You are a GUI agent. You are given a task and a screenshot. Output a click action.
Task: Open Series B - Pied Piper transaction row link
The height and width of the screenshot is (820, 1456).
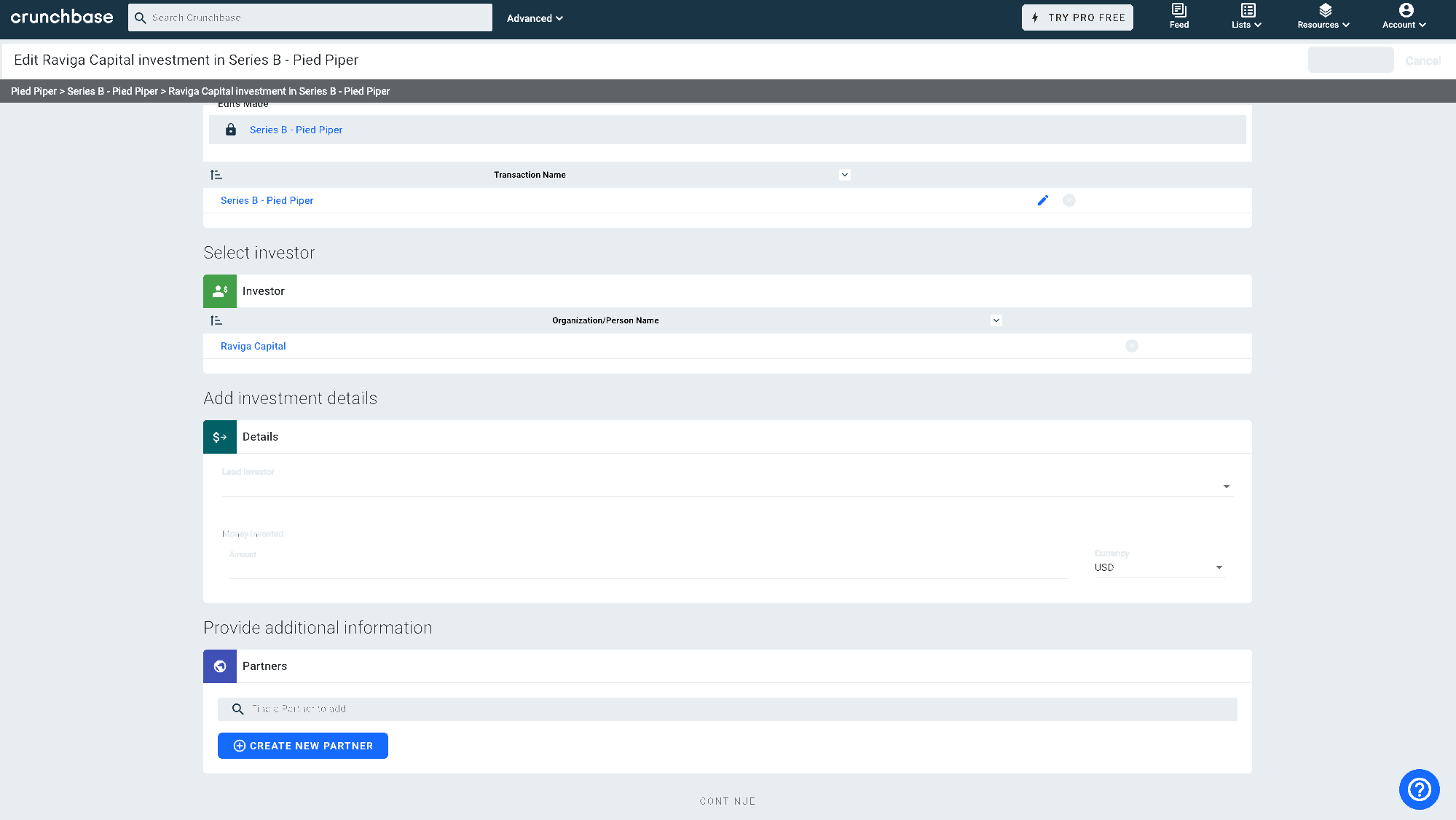267,200
